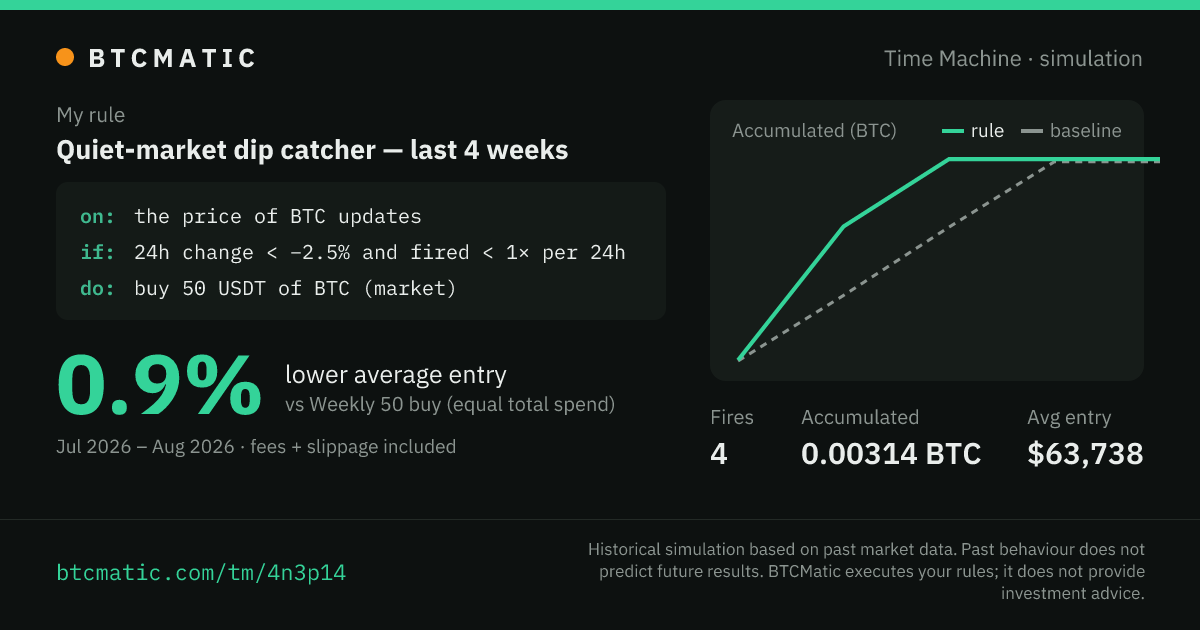Click the Accumulated (BTC) chart title

coord(814,131)
